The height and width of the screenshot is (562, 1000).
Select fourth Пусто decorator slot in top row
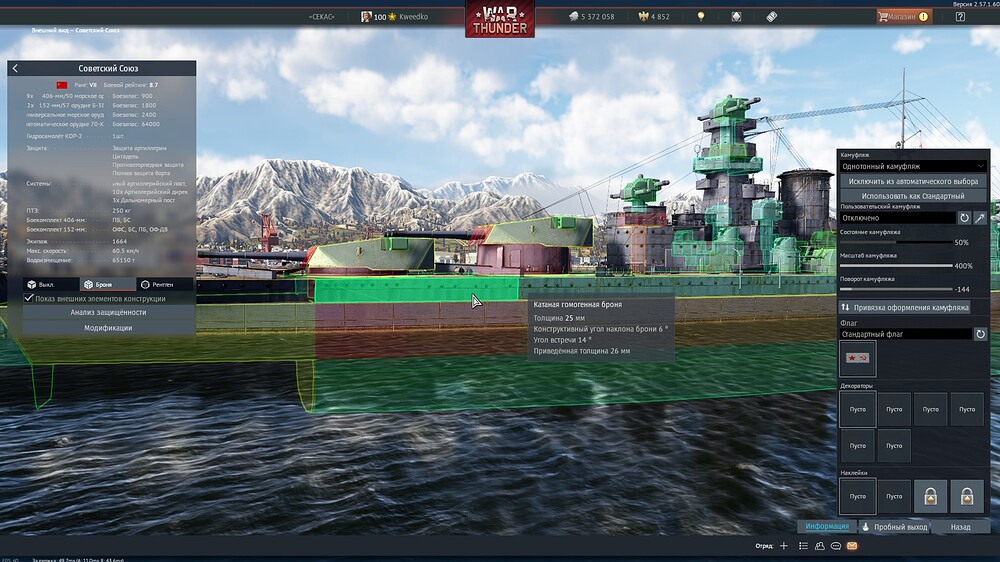point(967,410)
